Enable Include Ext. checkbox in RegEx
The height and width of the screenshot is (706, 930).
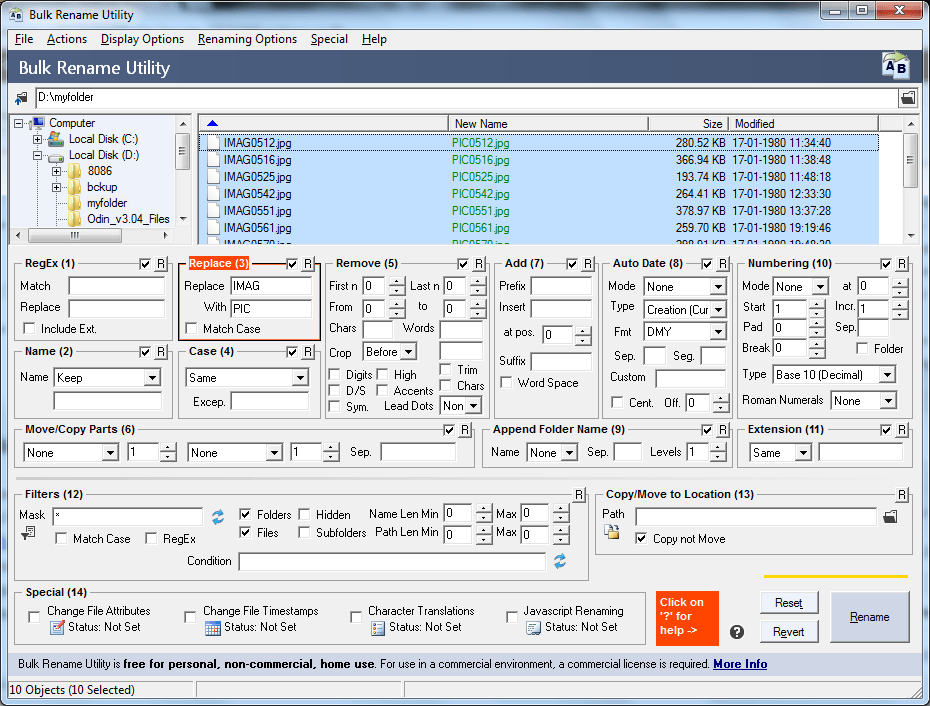tap(28, 329)
